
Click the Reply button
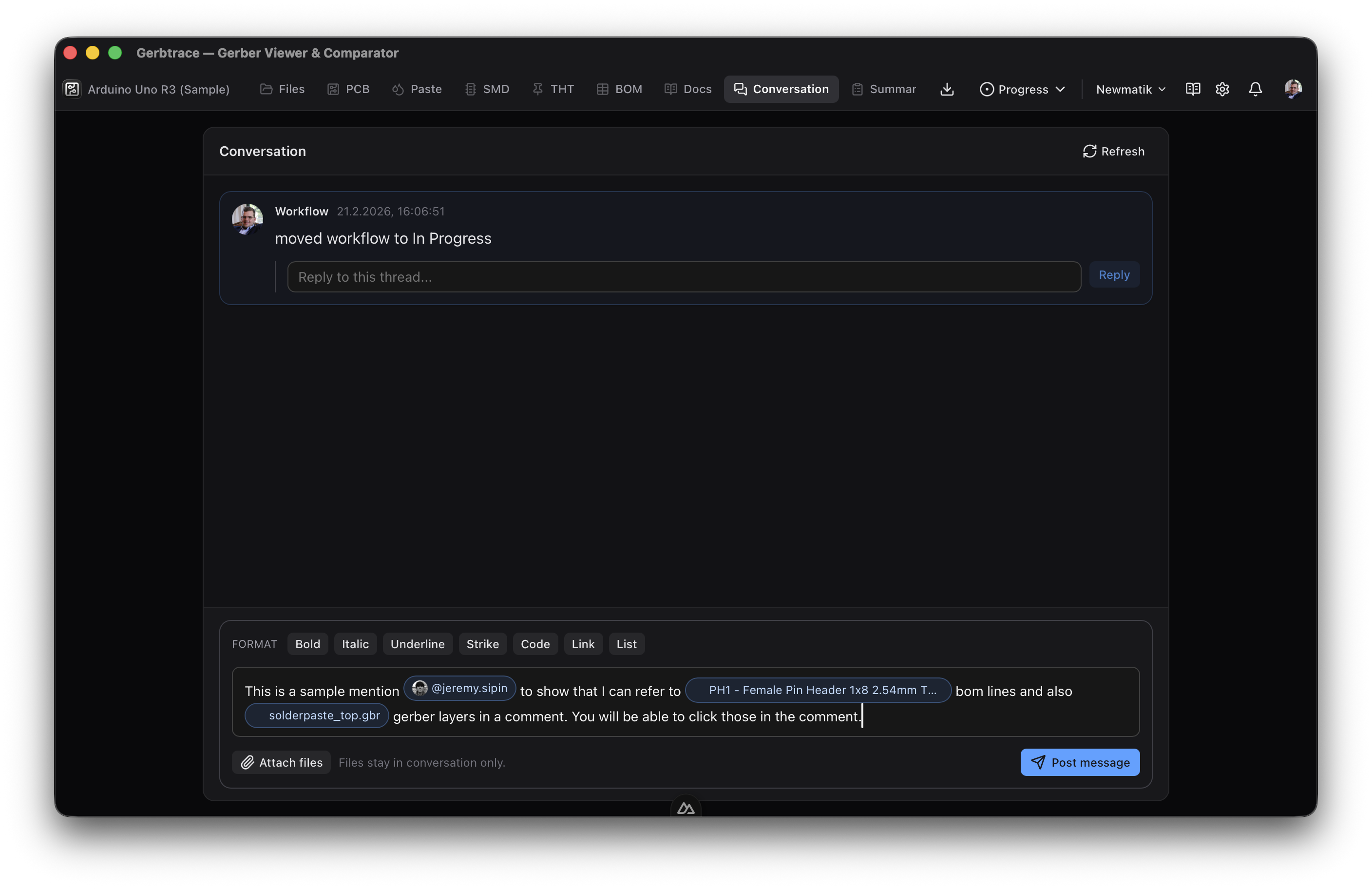point(1114,275)
